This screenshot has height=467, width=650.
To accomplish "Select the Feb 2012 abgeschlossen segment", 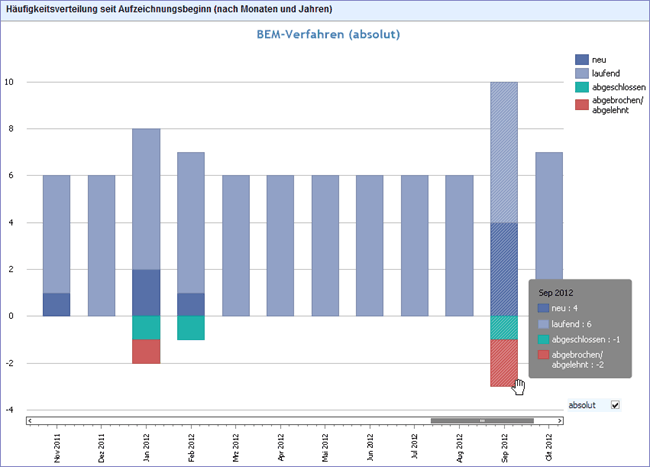I will (191, 328).
